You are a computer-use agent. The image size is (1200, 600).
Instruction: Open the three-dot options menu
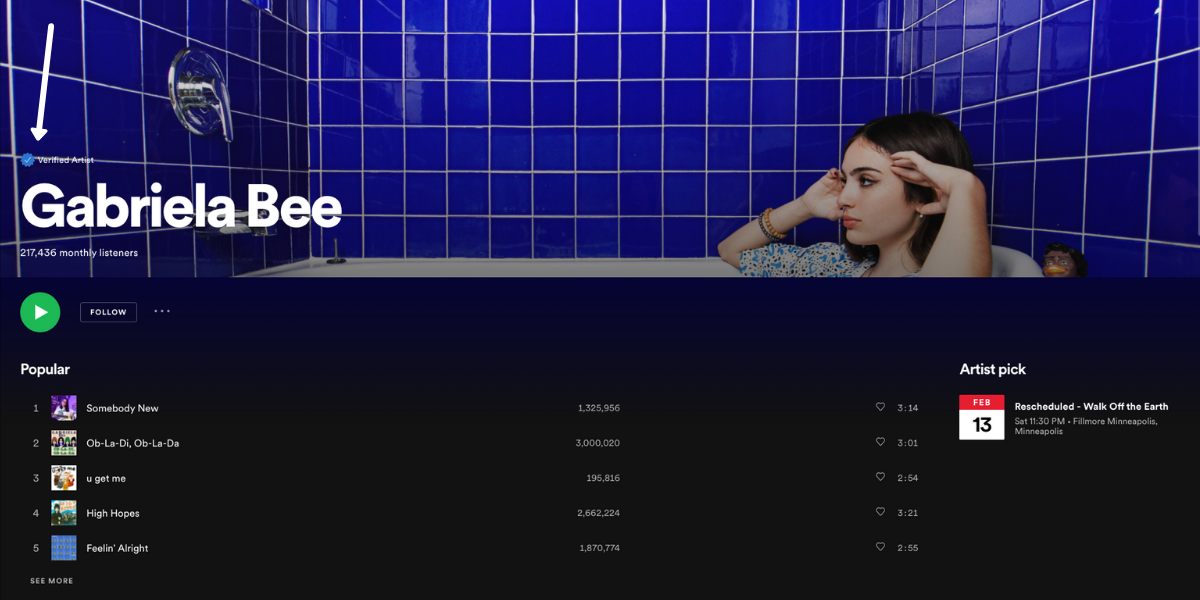click(x=162, y=311)
